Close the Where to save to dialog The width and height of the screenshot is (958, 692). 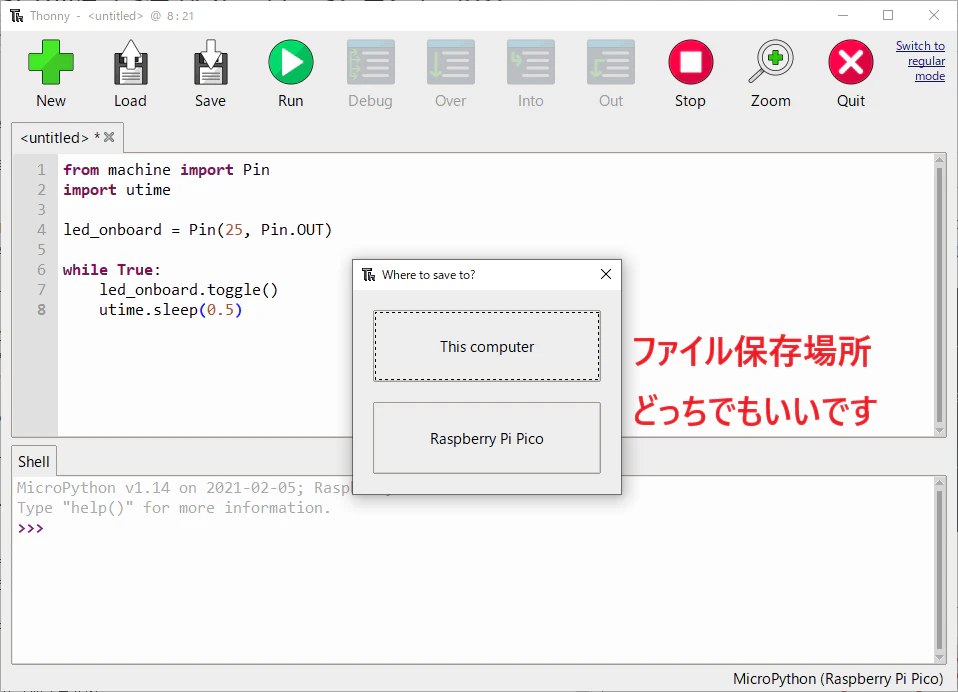point(606,274)
